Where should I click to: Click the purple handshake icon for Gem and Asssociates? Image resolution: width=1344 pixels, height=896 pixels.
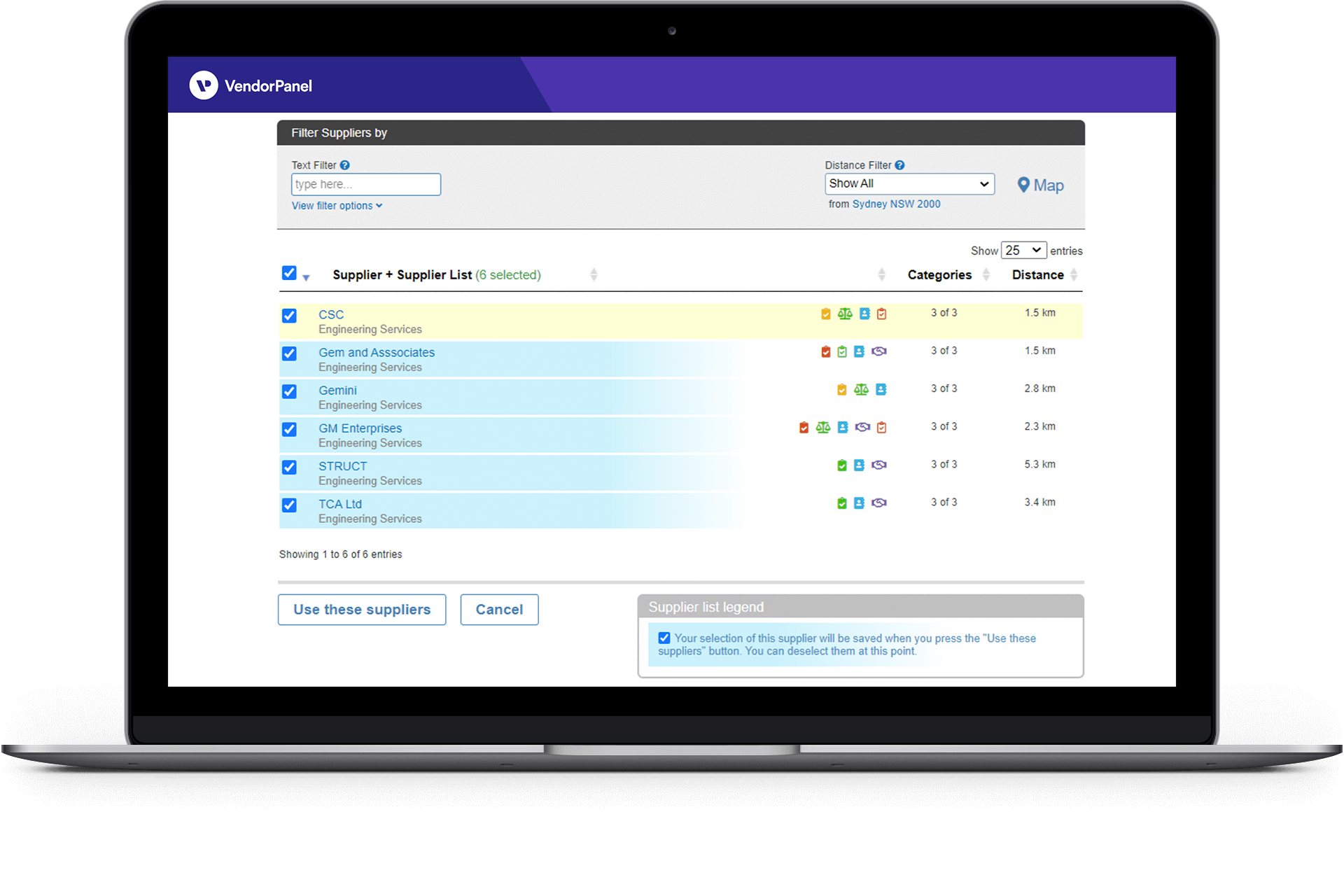879,351
